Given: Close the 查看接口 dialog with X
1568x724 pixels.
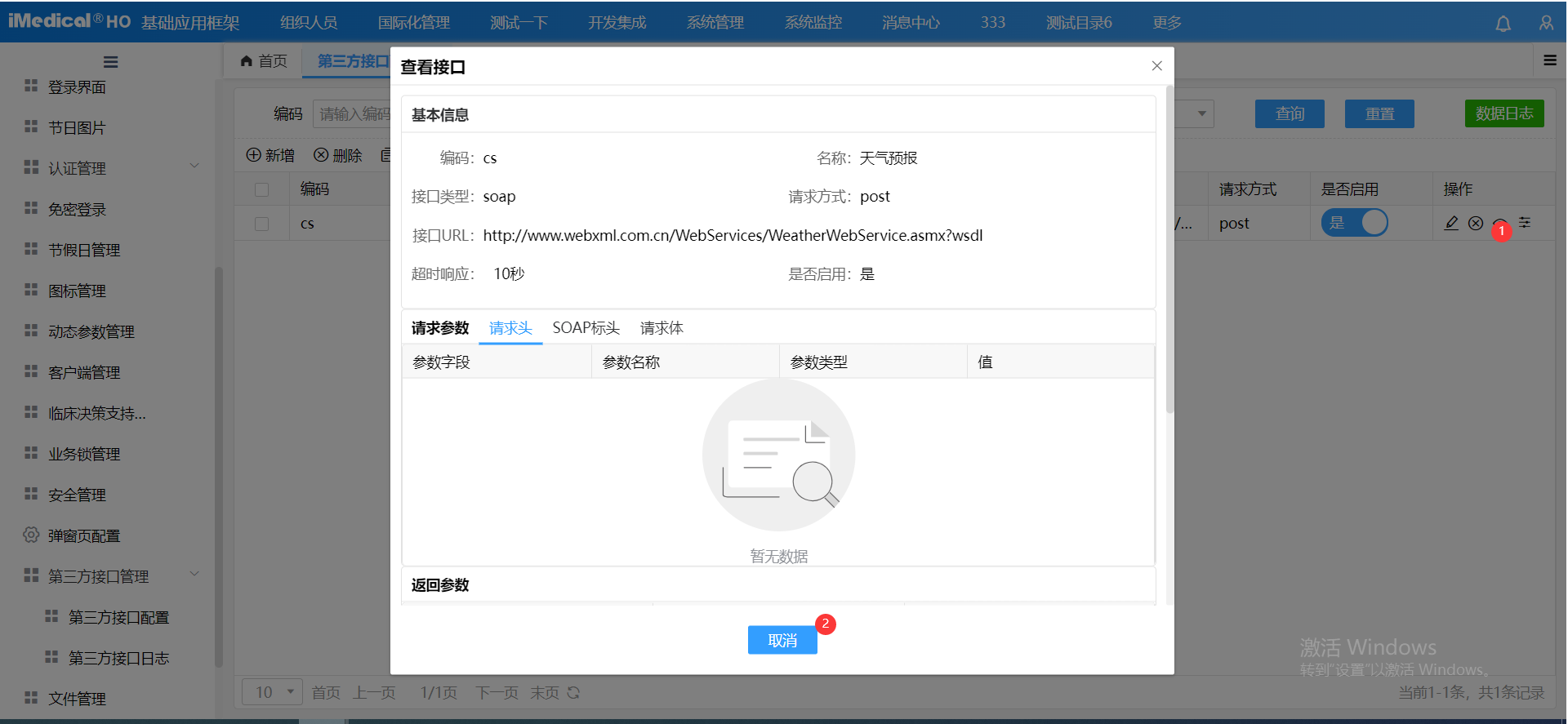Looking at the screenshot, I should coord(1156,66).
